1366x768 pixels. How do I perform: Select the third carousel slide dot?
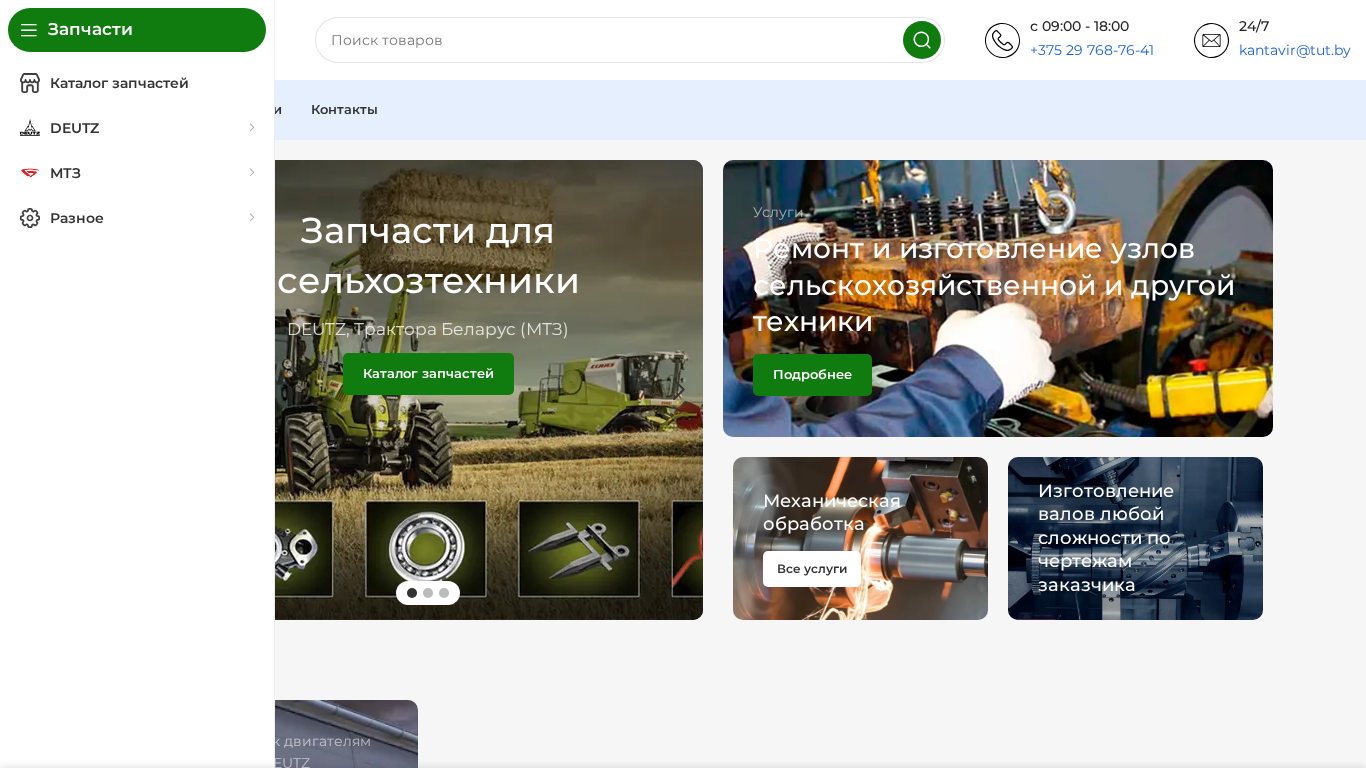tap(444, 593)
